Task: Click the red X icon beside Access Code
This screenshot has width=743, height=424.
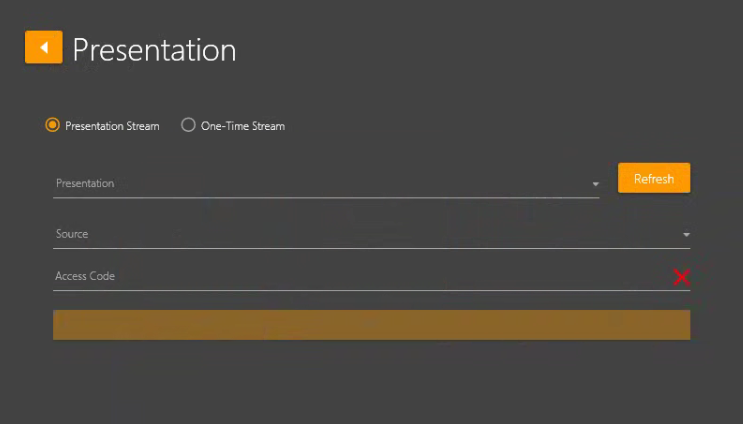Action: coord(681,277)
